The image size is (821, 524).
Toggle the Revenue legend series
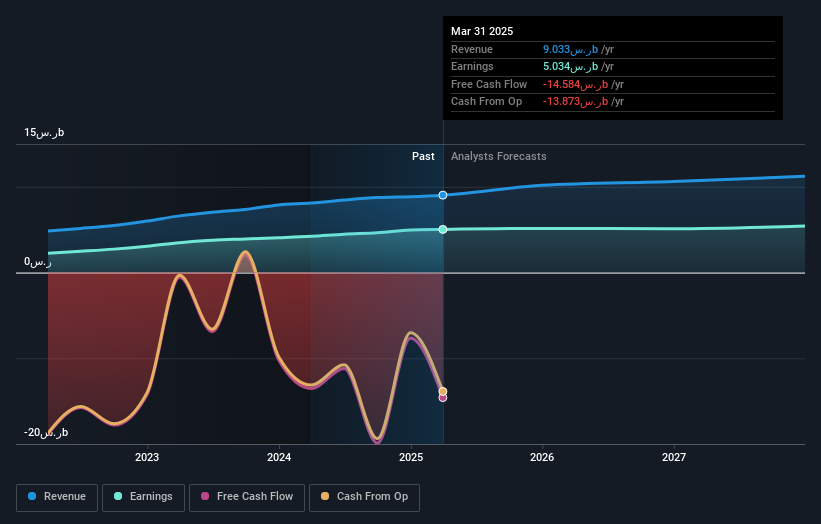click(57, 497)
